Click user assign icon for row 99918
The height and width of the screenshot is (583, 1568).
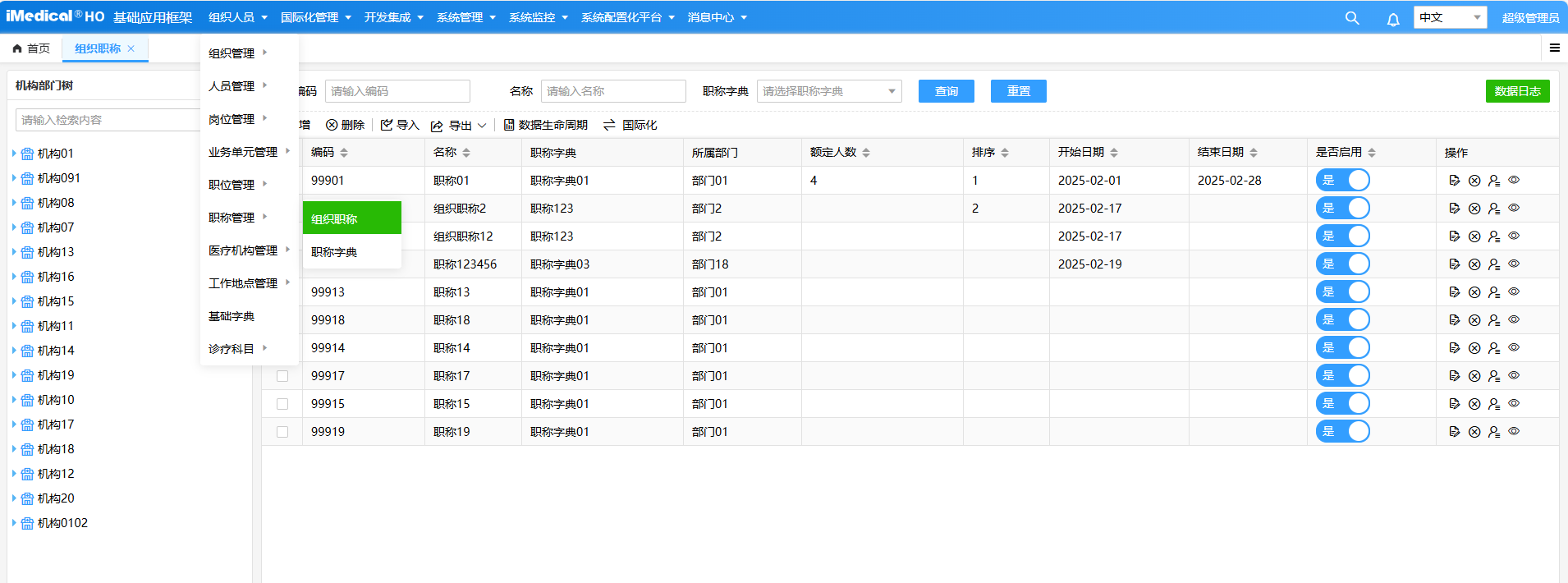[1494, 320]
